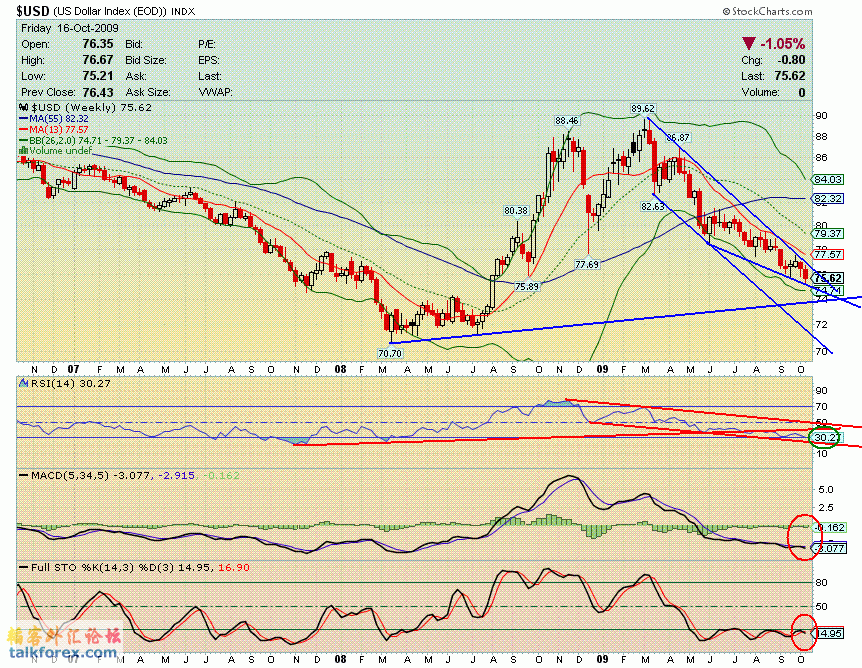
Task: Click the 16.90 red %D value
Action: pyautogui.click(x=234, y=567)
